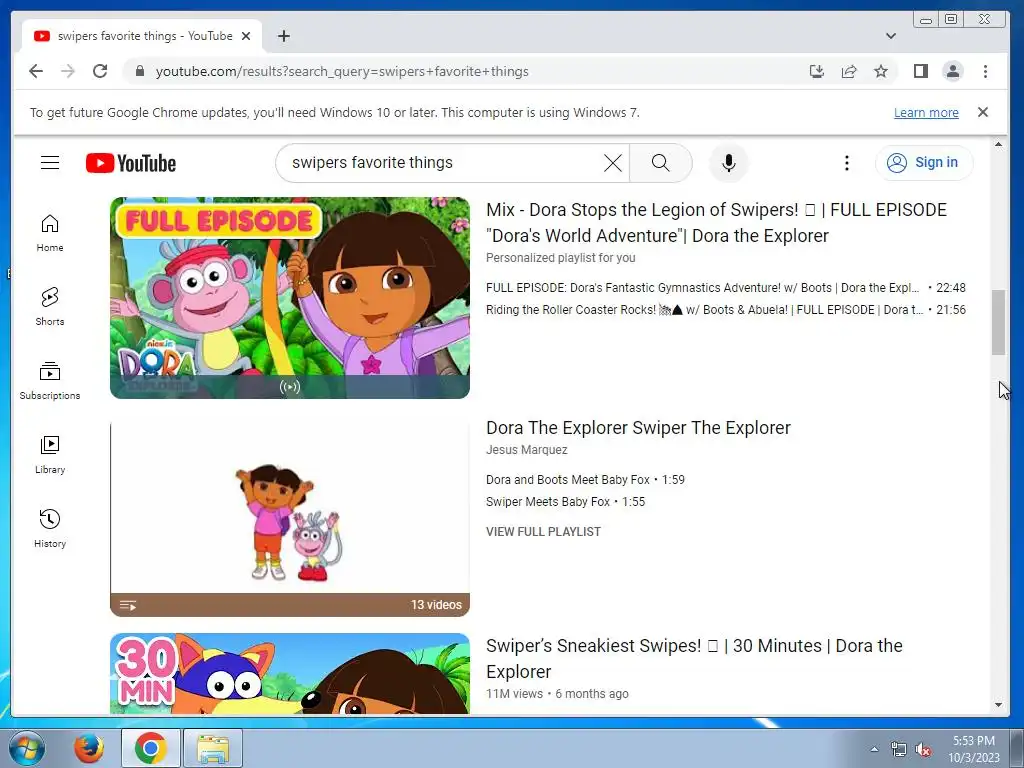Go to Home in the sidebar
The width and height of the screenshot is (1024, 768).
(x=50, y=233)
